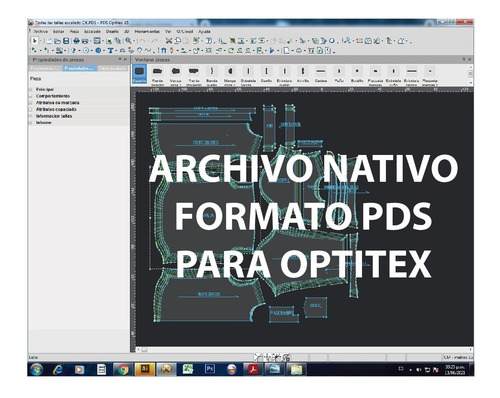Pick the wave curve tool icon
The width and height of the screenshot is (500, 398).
pos(147,51)
